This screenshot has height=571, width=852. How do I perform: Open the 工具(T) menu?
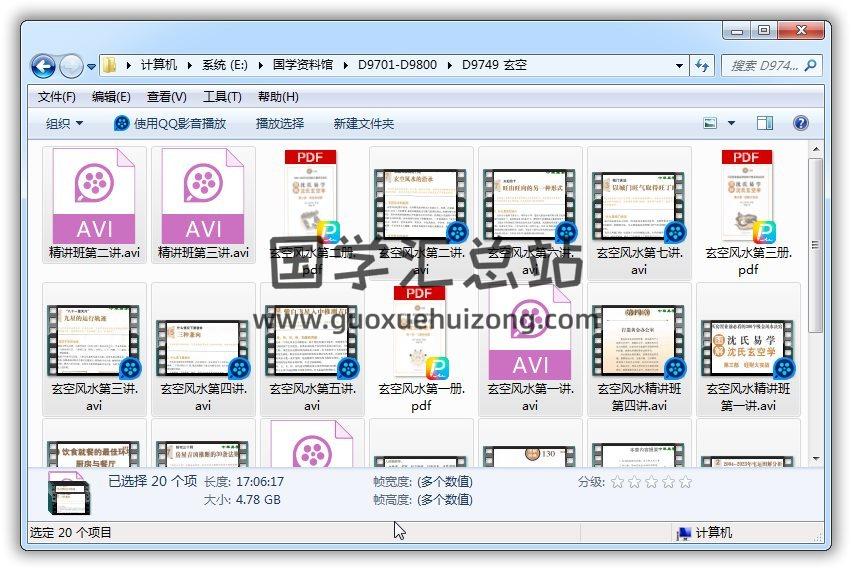click(x=222, y=97)
